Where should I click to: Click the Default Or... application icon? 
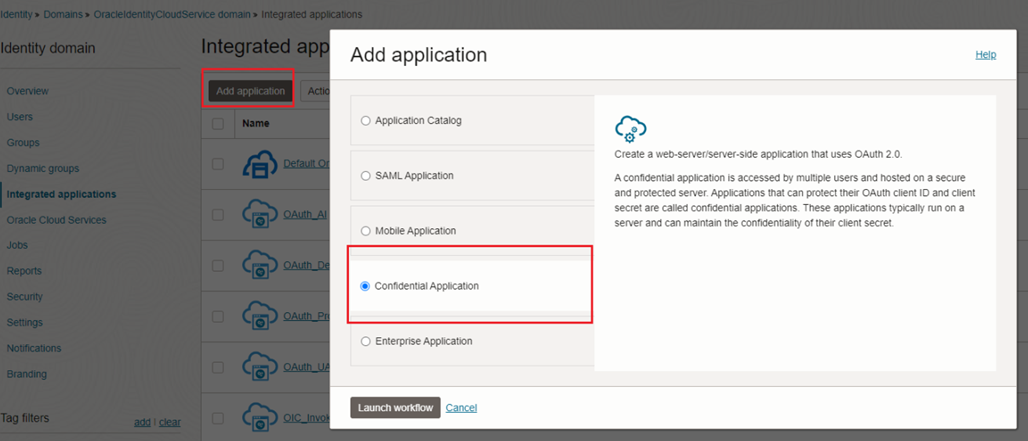coord(259,164)
